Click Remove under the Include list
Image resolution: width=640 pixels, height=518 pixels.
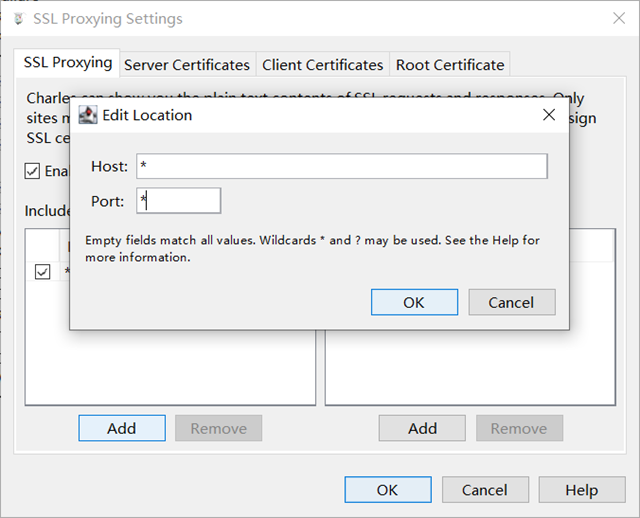[218, 428]
